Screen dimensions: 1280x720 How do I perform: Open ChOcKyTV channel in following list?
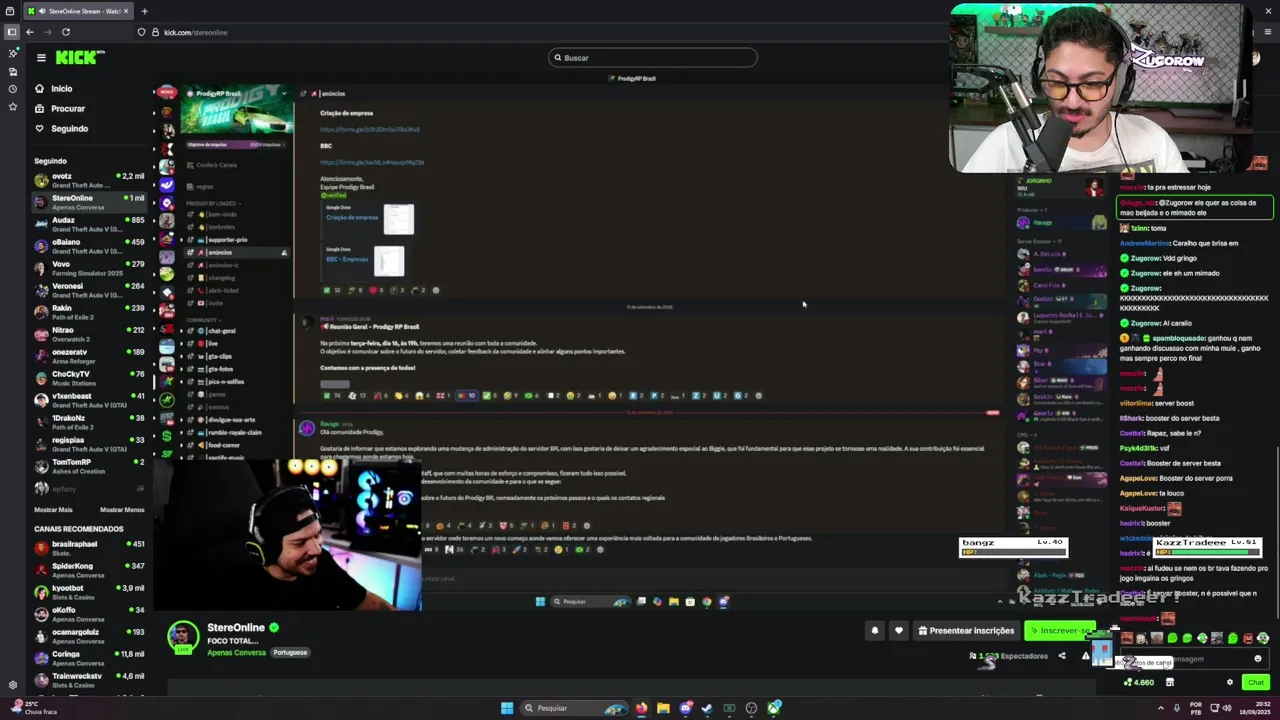(89, 379)
